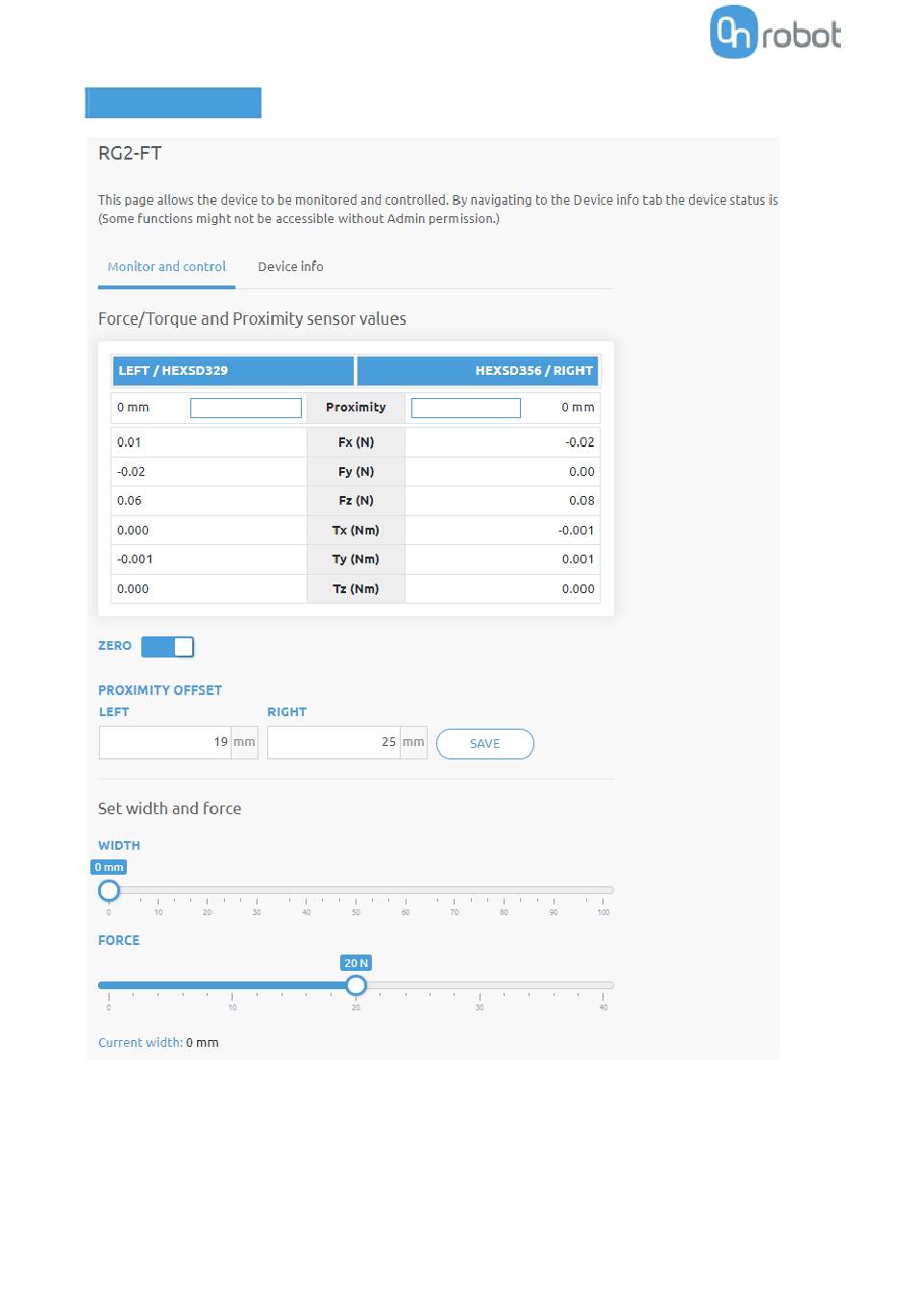
Task: Click the 20 N force slider tooltip
Action: pyautogui.click(x=356, y=962)
